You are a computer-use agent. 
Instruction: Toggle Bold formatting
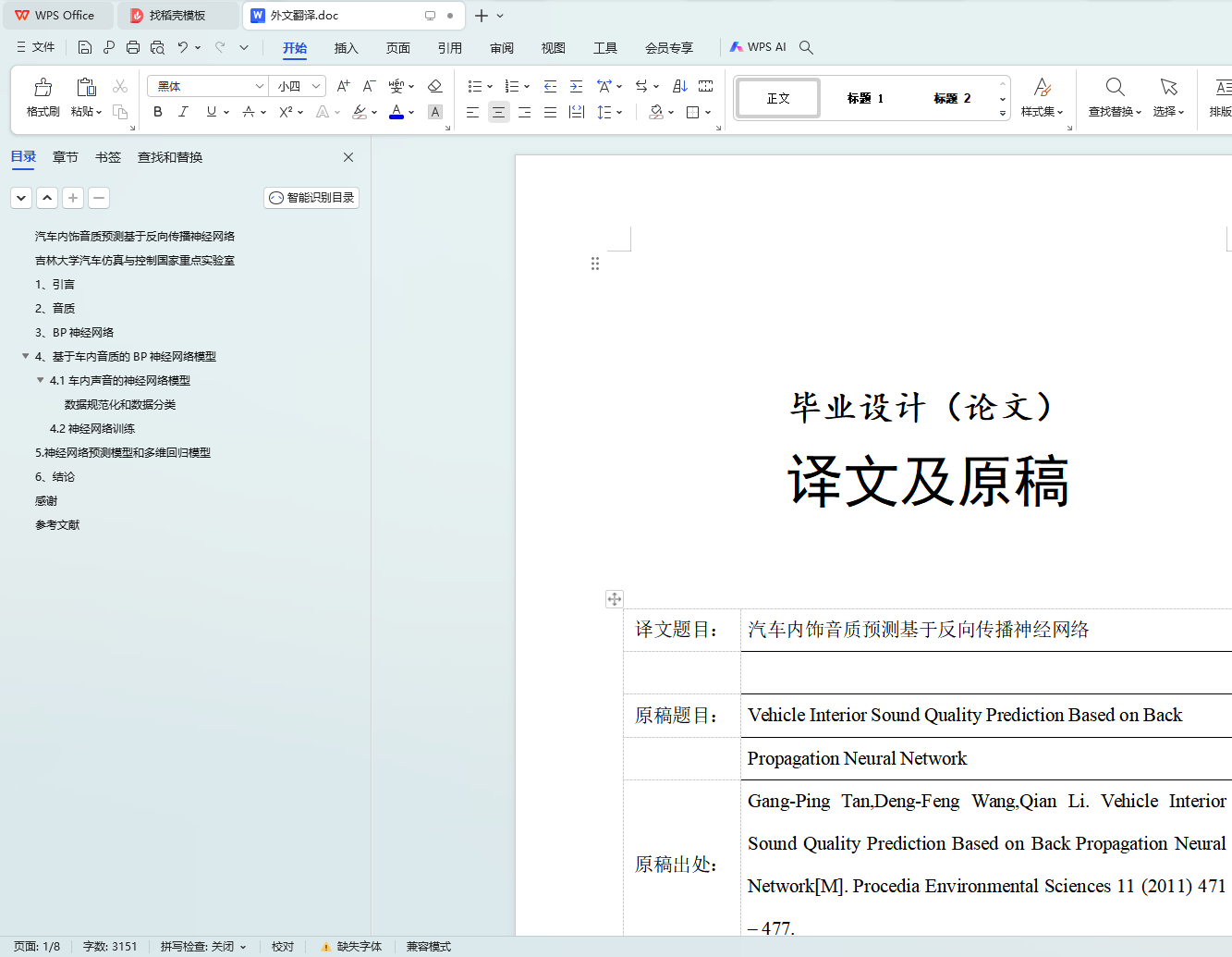(x=158, y=112)
